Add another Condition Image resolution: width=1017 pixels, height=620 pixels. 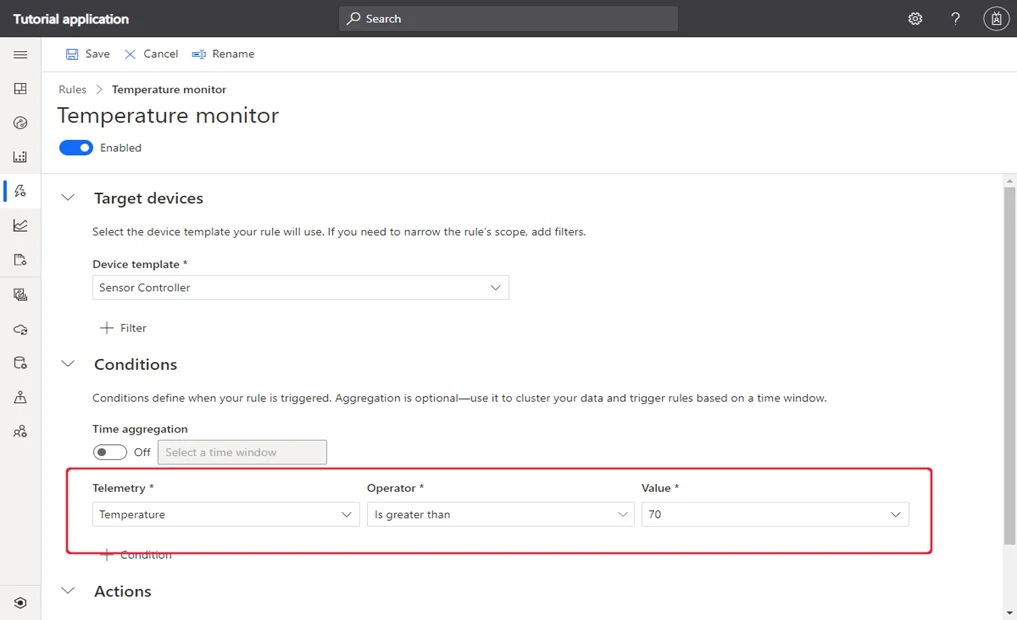136,555
